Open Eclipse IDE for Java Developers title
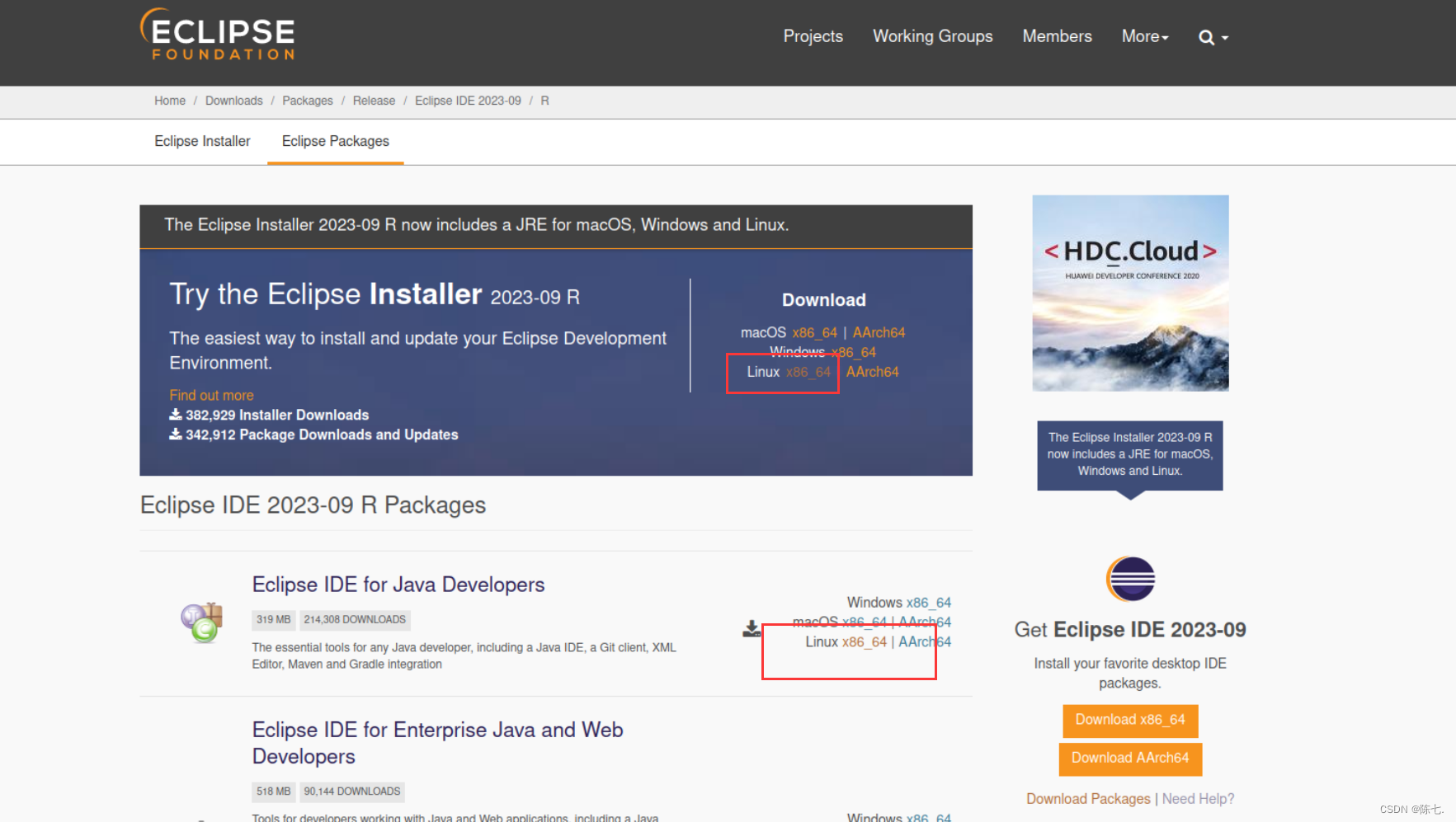 [398, 585]
